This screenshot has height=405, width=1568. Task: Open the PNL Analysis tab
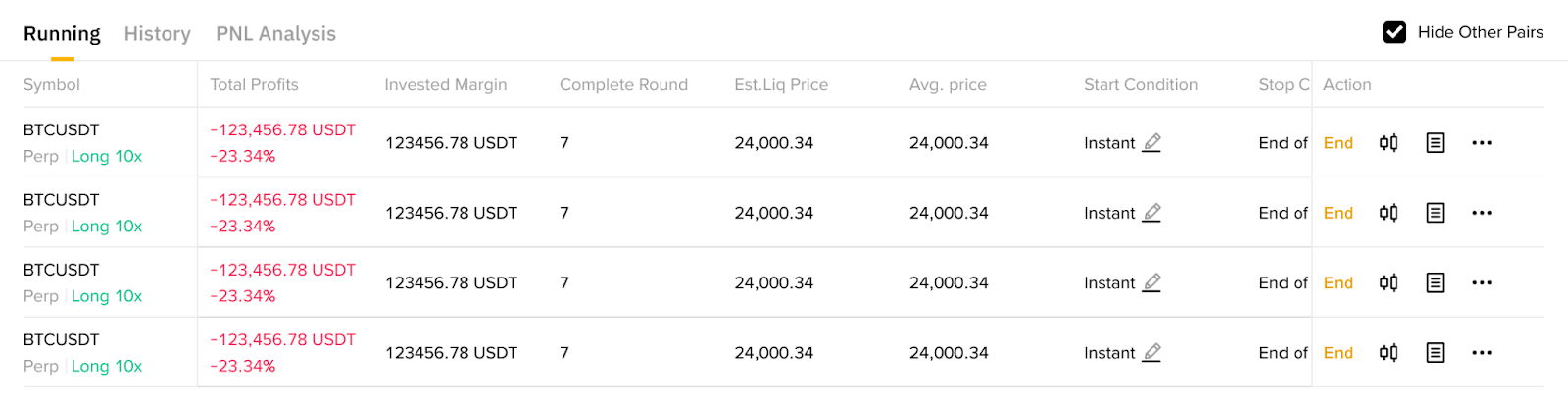(x=275, y=34)
